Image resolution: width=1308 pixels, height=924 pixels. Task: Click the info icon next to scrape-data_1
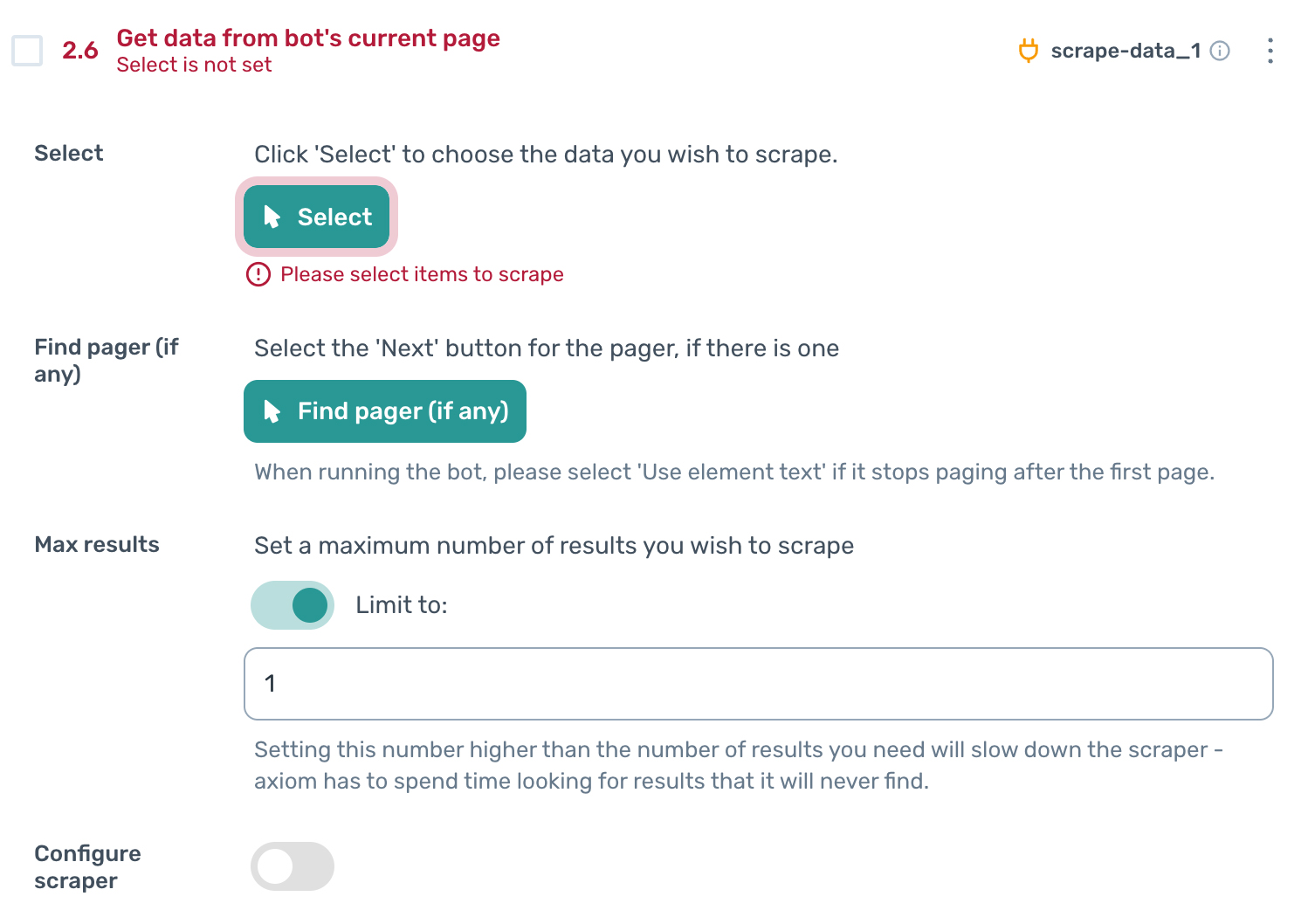click(1219, 51)
